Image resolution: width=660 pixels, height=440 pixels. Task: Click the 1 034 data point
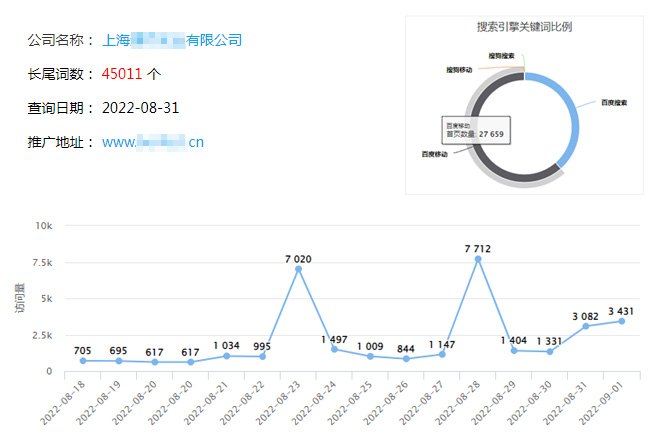pyautogui.click(x=227, y=356)
